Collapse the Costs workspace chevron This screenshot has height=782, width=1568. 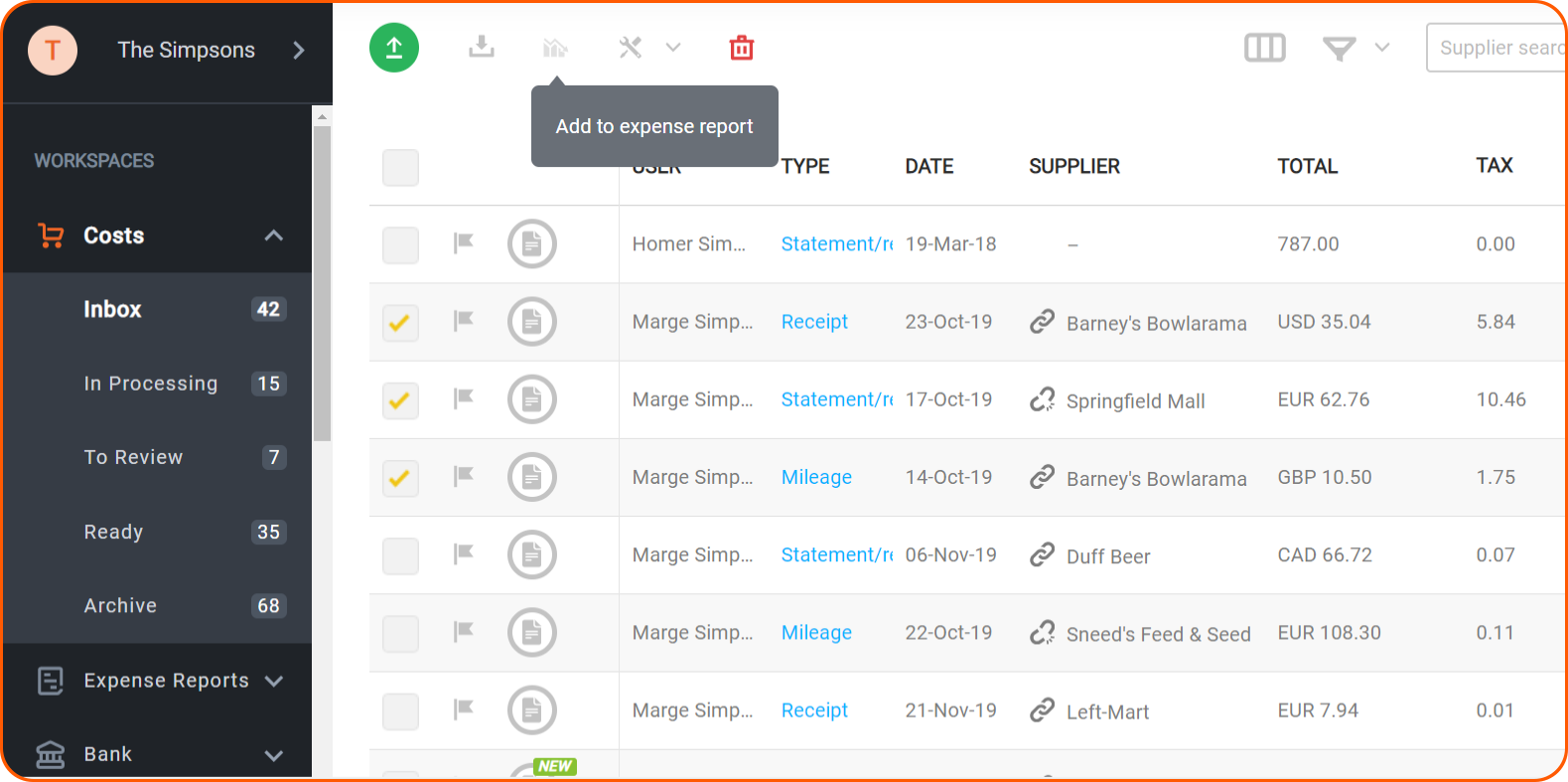274,235
